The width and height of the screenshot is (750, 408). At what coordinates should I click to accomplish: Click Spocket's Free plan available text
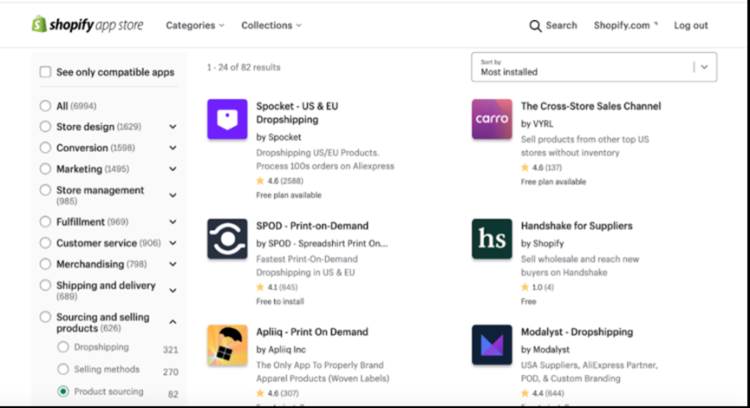288,195
